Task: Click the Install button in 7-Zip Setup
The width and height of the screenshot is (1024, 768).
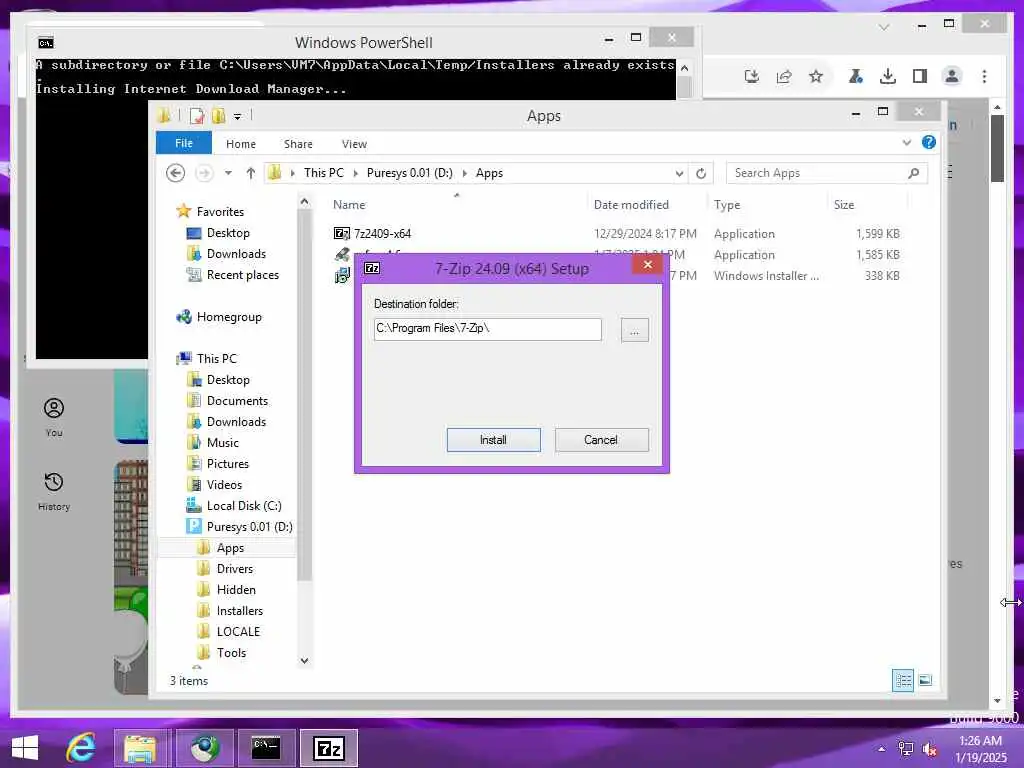Action: tap(493, 440)
